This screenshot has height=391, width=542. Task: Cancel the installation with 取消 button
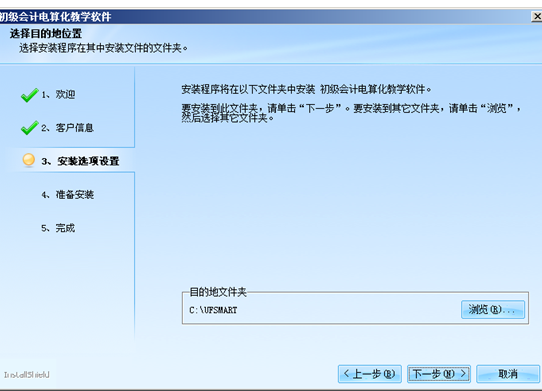click(x=508, y=374)
